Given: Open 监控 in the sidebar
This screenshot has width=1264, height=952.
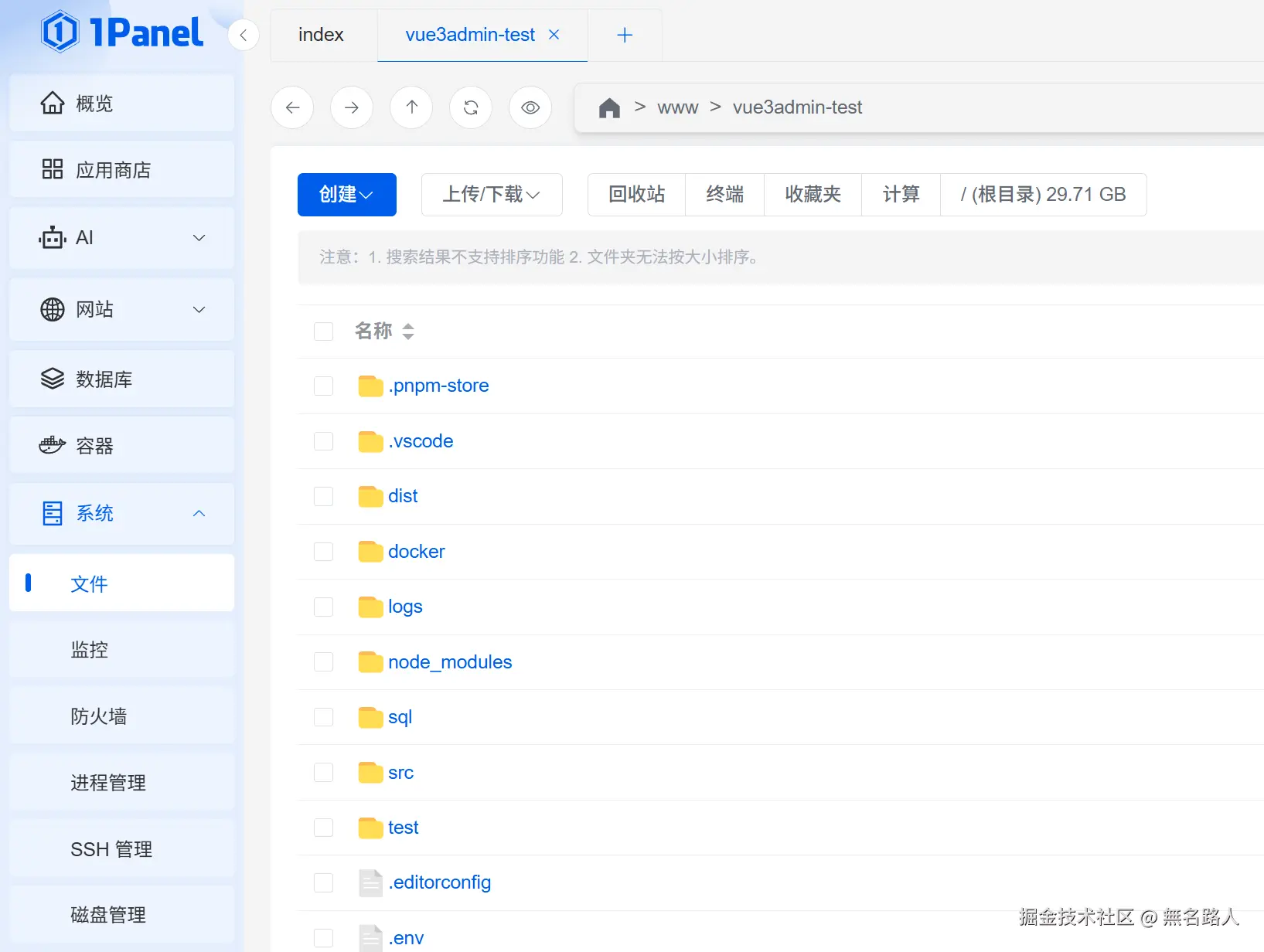Looking at the screenshot, I should pyautogui.click(x=122, y=650).
